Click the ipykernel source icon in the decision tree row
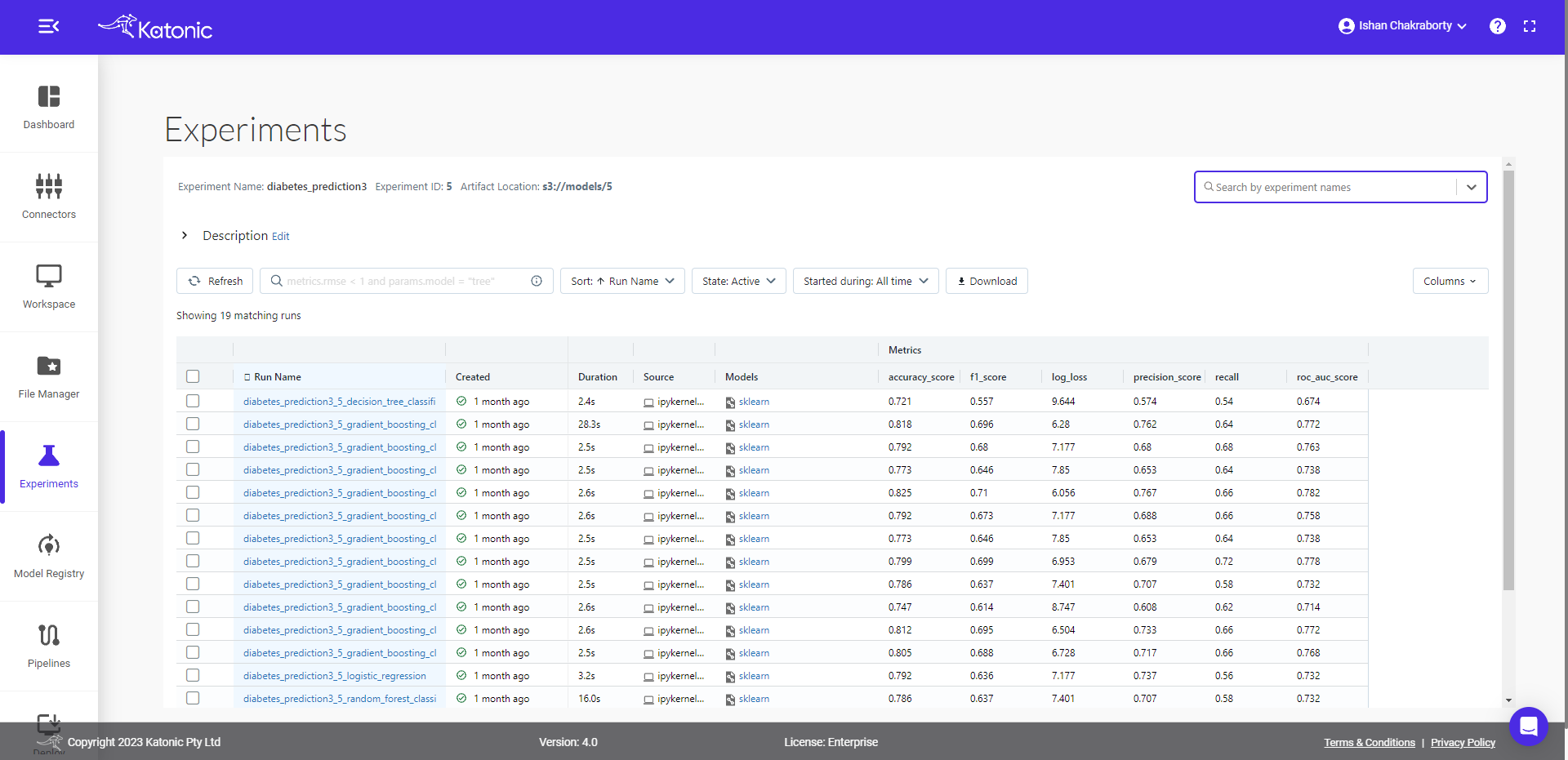The width and height of the screenshot is (1568, 760). pyautogui.click(x=648, y=402)
